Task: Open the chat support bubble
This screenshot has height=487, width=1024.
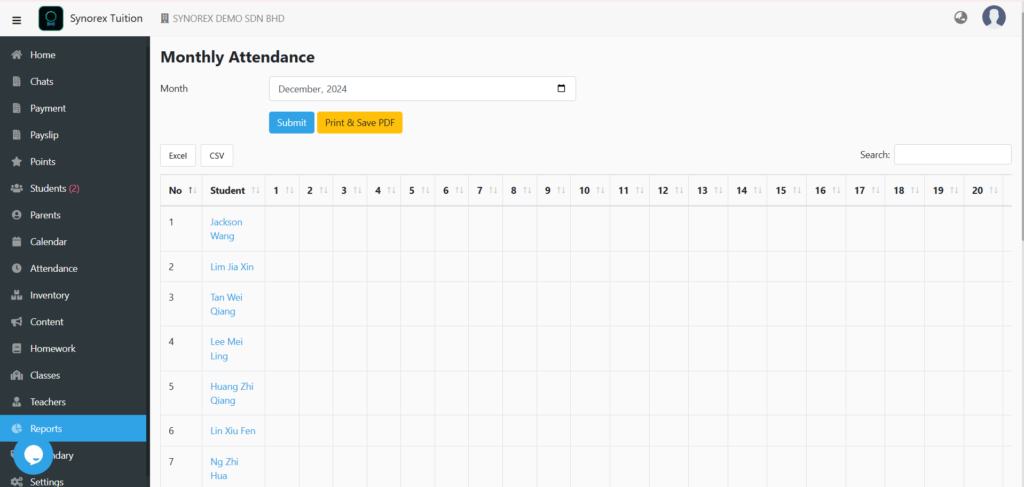Action: pyautogui.click(x=33, y=455)
